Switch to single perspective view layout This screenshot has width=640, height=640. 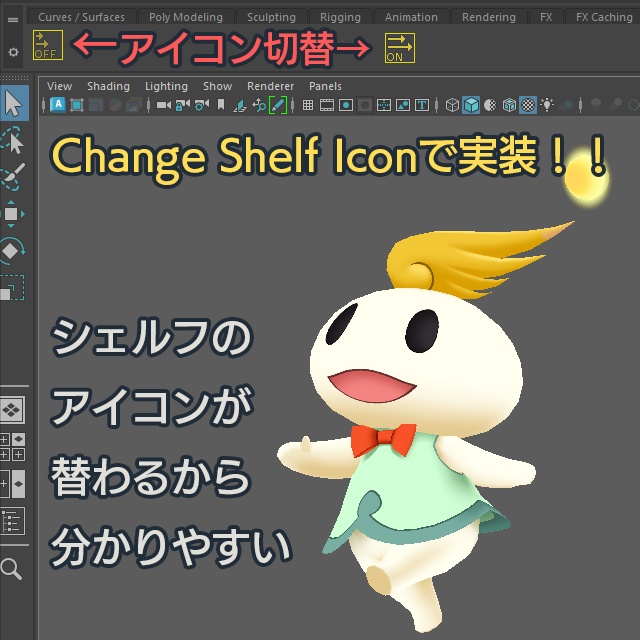point(12,409)
